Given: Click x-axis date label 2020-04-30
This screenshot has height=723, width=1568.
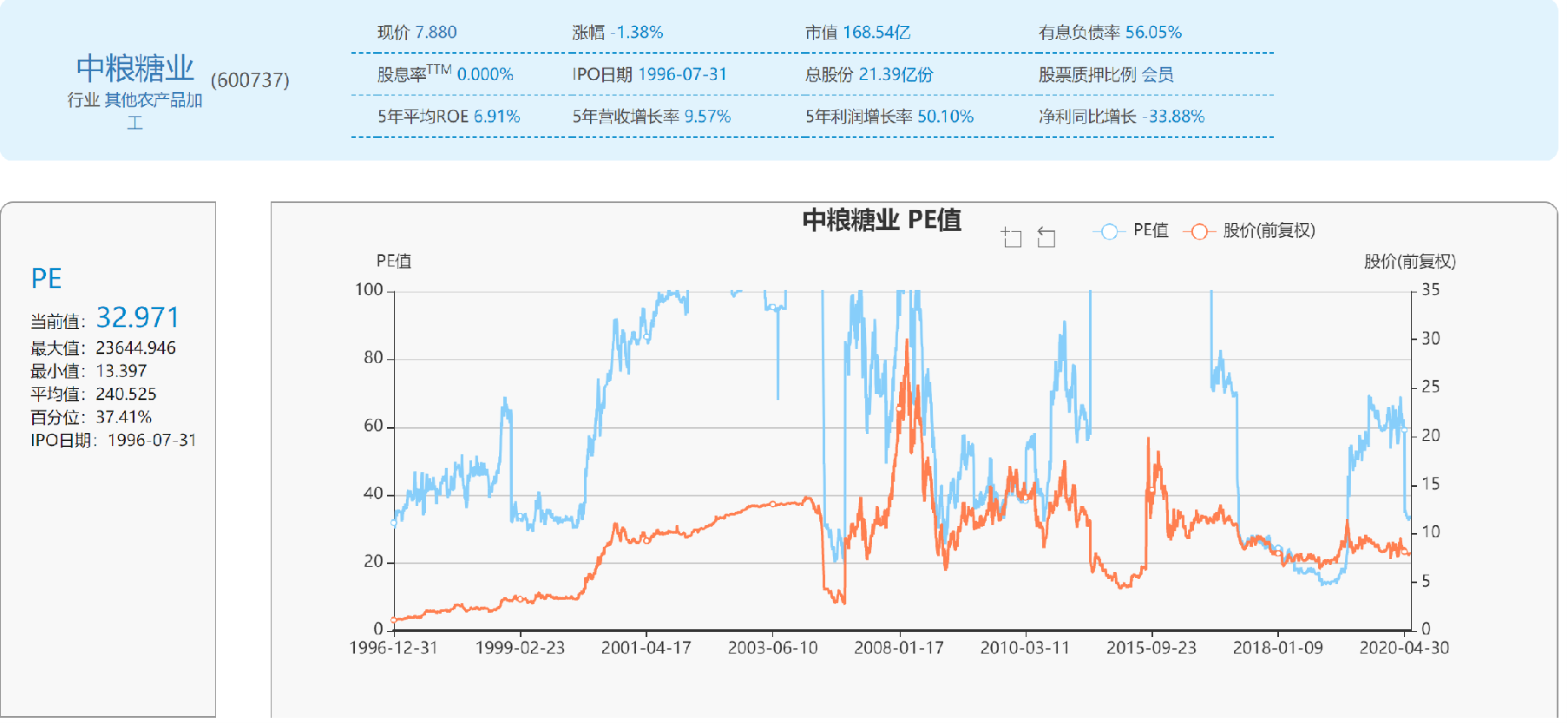Looking at the screenshot, I should point(1404,648).
